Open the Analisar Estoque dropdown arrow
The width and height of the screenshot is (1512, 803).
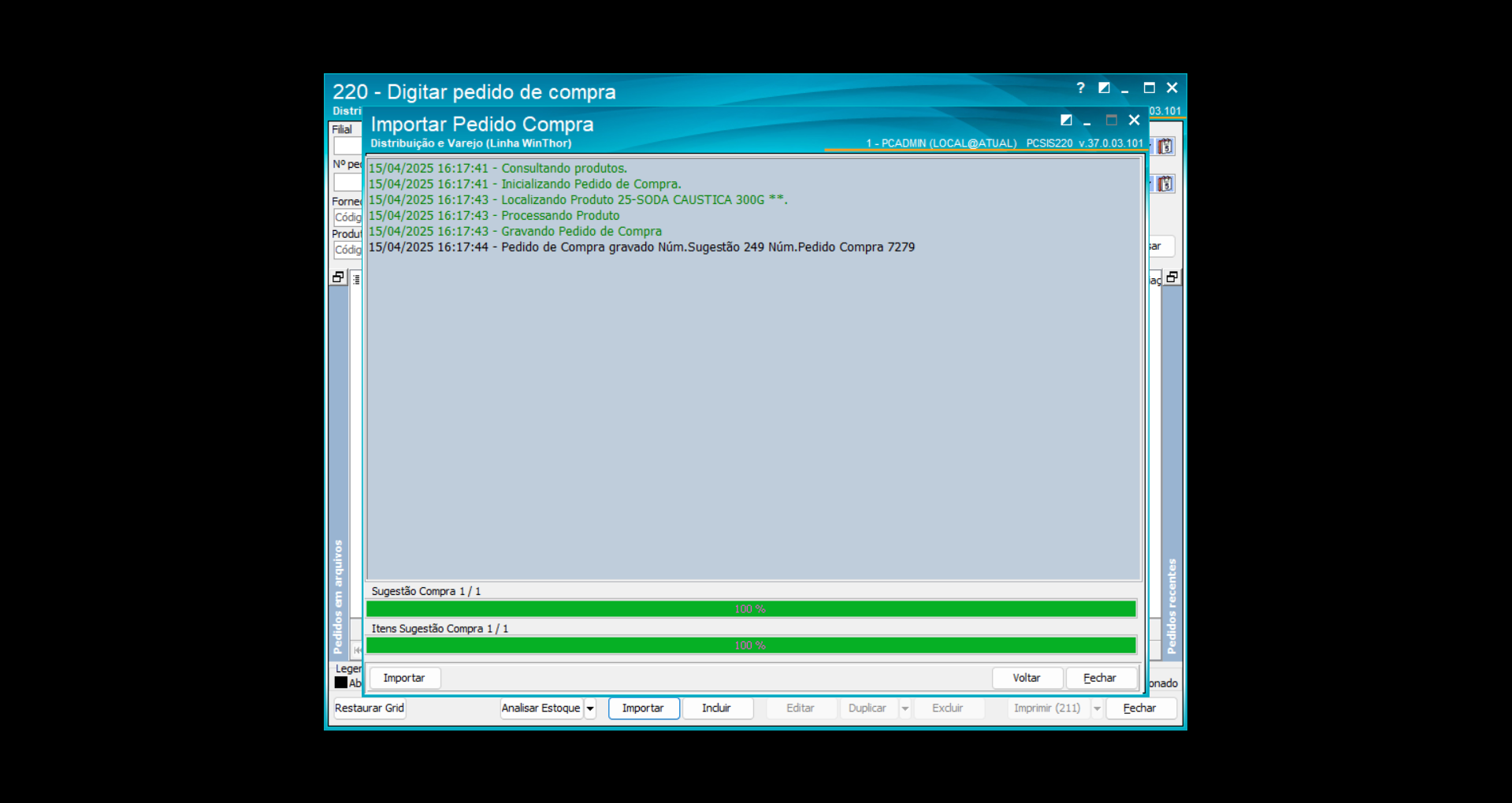click(x=590, y=708)
